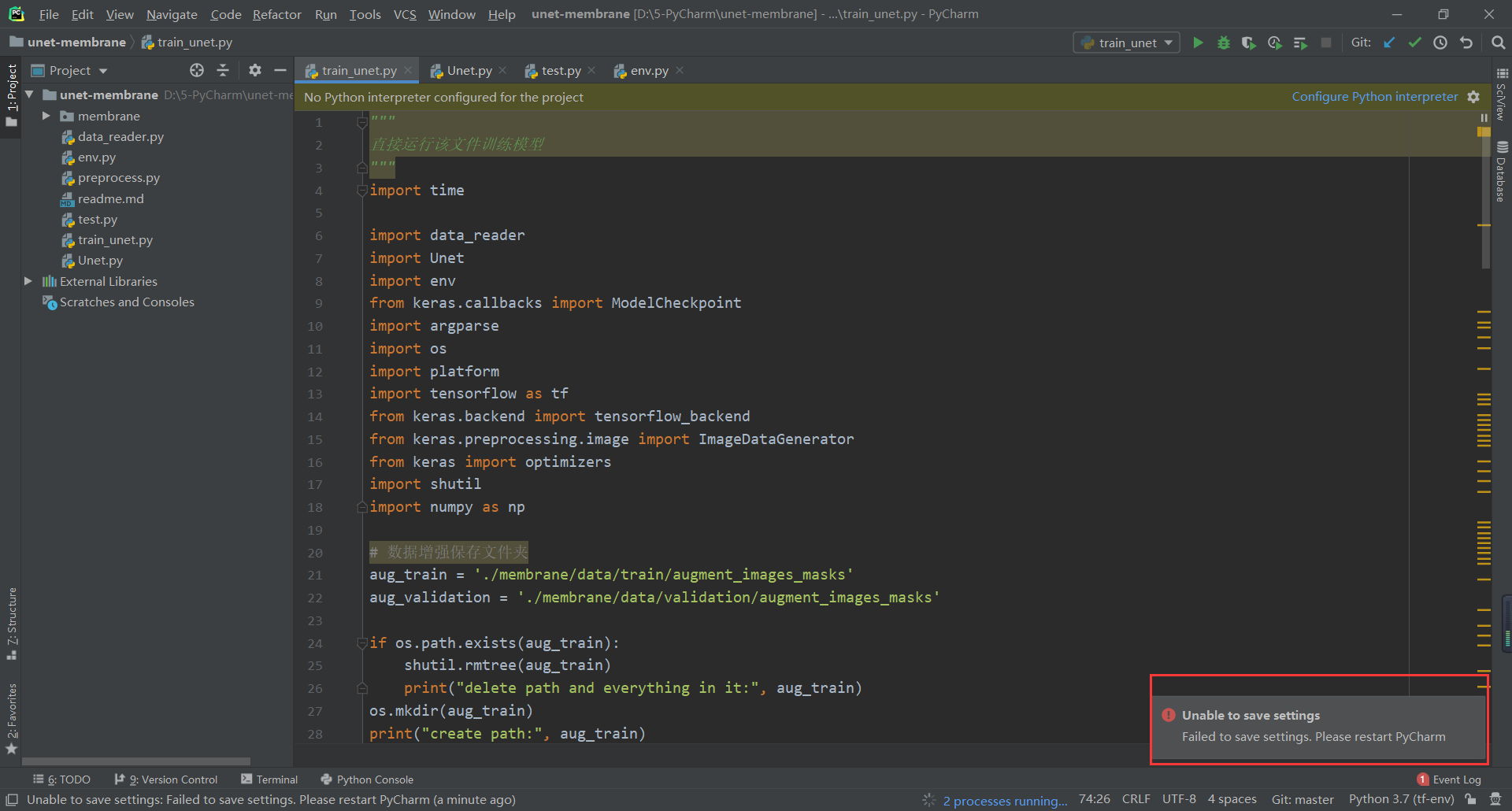Stop the running process
This screenshot has height=811, width=1512.
pyautogui.click(x=1326, y=43)
